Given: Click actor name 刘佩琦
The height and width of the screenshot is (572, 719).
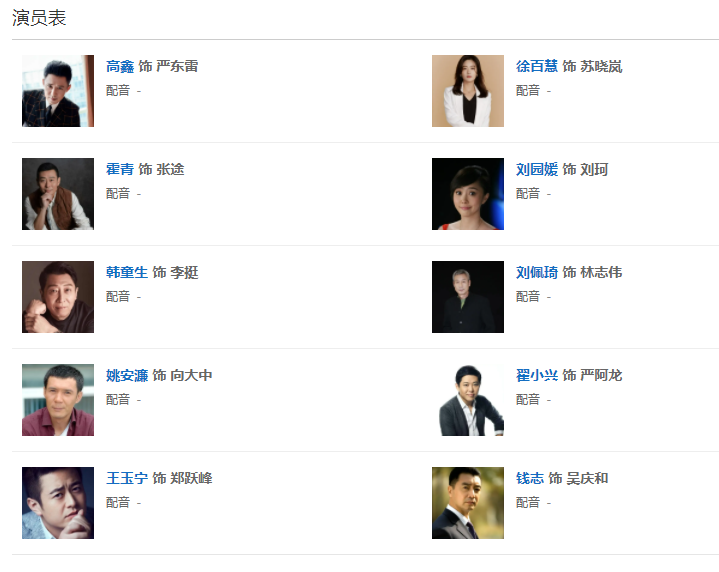Looking at the screenshot, I should (536, 273).
